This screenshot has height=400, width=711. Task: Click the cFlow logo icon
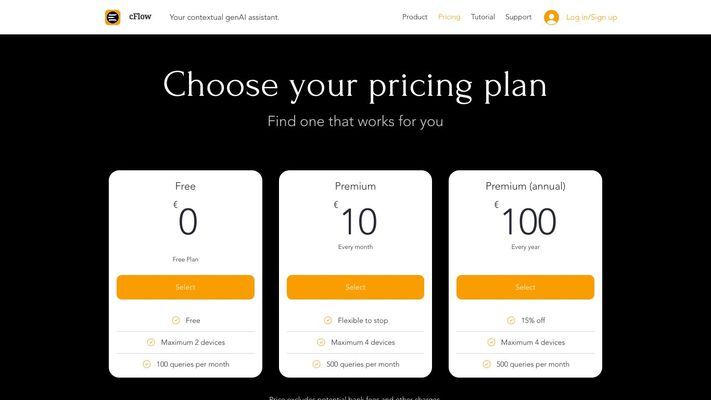[113, 17]
